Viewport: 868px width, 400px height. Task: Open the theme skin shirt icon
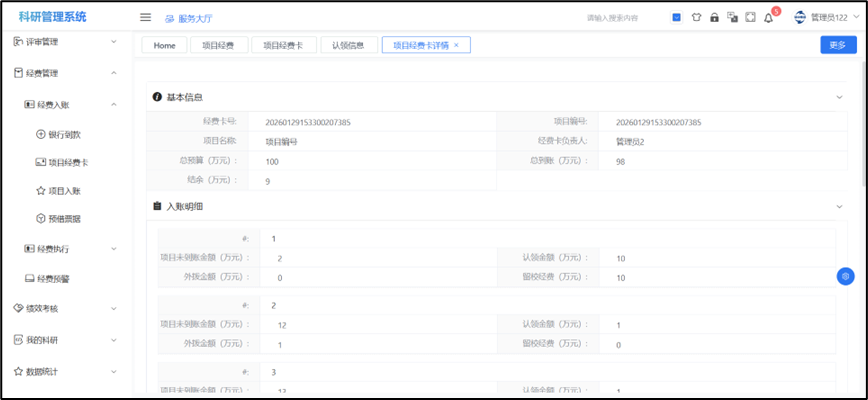pos(696,17)
